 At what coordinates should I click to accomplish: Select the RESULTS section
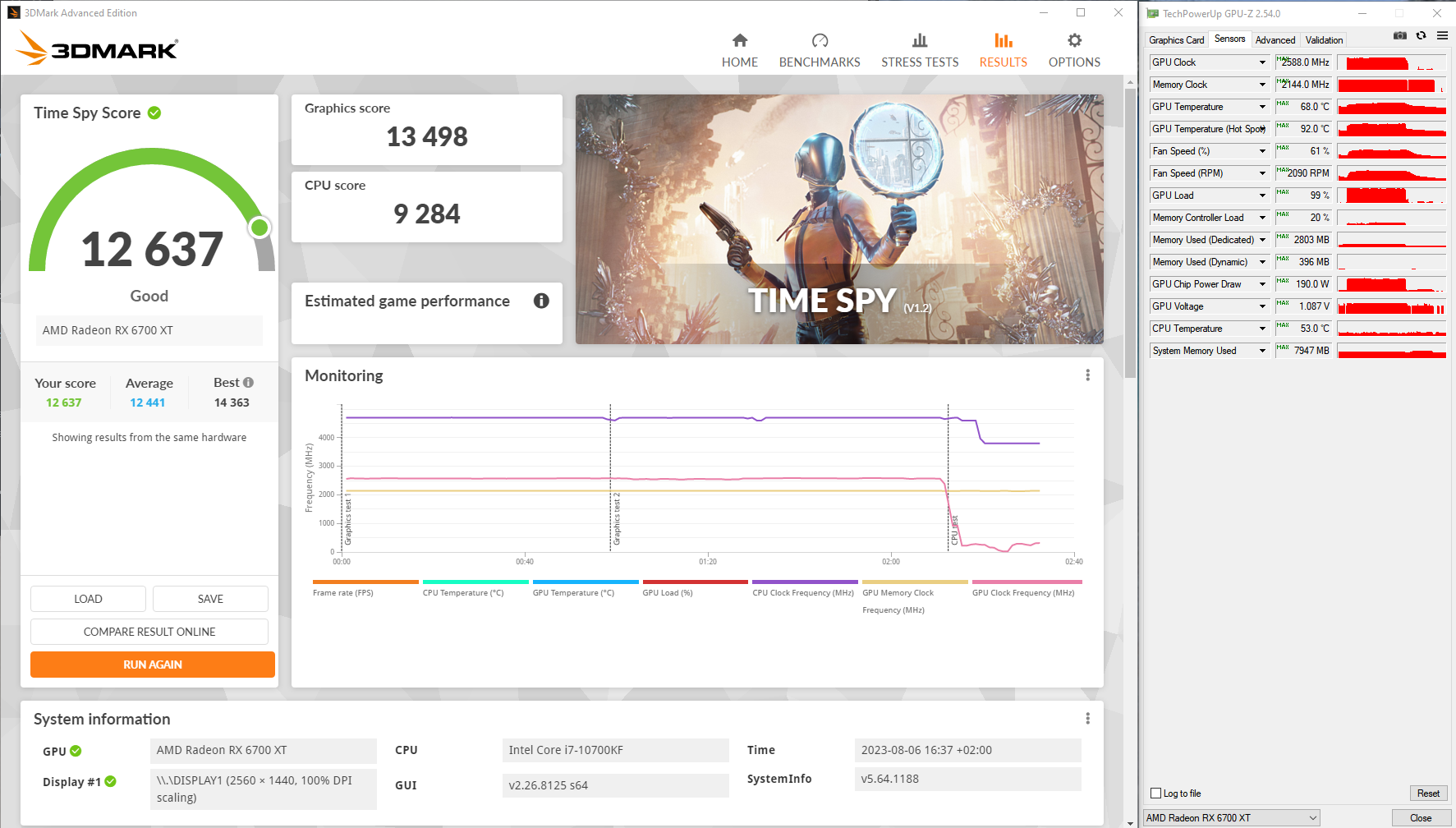pos(1004,51)
